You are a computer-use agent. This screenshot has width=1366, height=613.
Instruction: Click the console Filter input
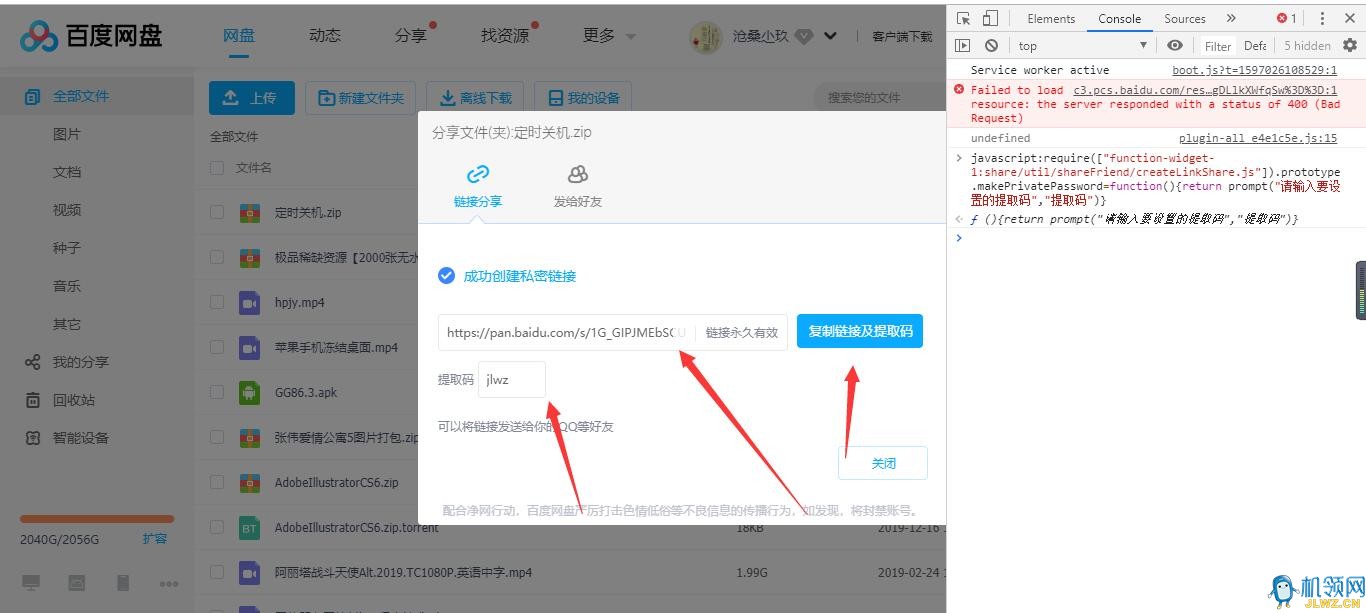tap(1217, 45)
